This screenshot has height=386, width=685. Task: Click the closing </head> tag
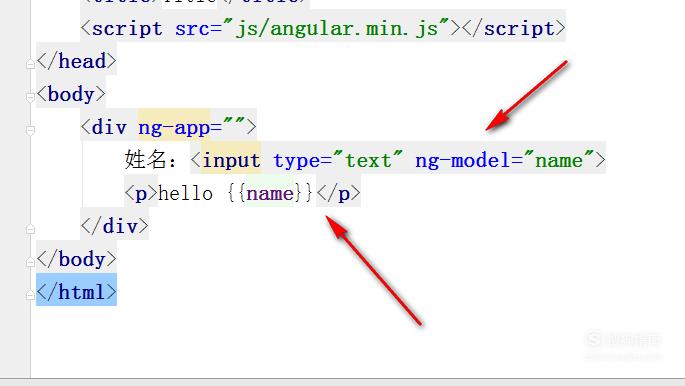76,61
